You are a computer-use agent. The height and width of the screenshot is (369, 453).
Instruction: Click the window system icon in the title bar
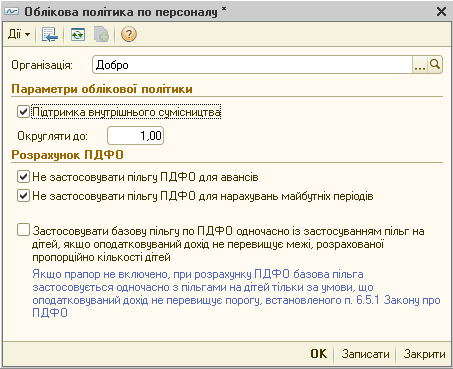click(x=11, y=12)
